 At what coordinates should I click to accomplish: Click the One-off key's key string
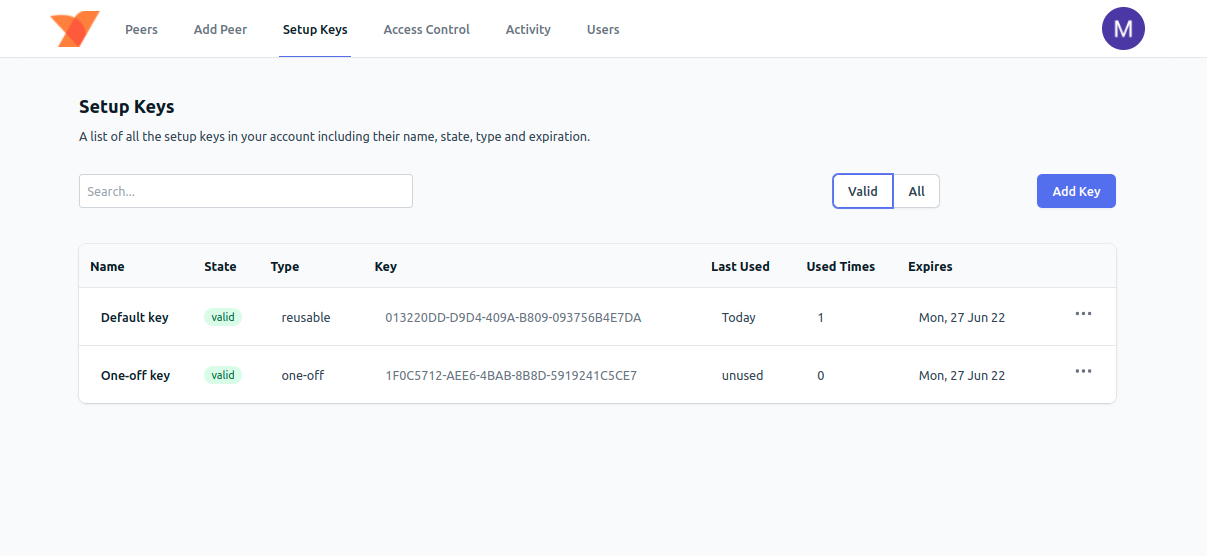[511, 375]
